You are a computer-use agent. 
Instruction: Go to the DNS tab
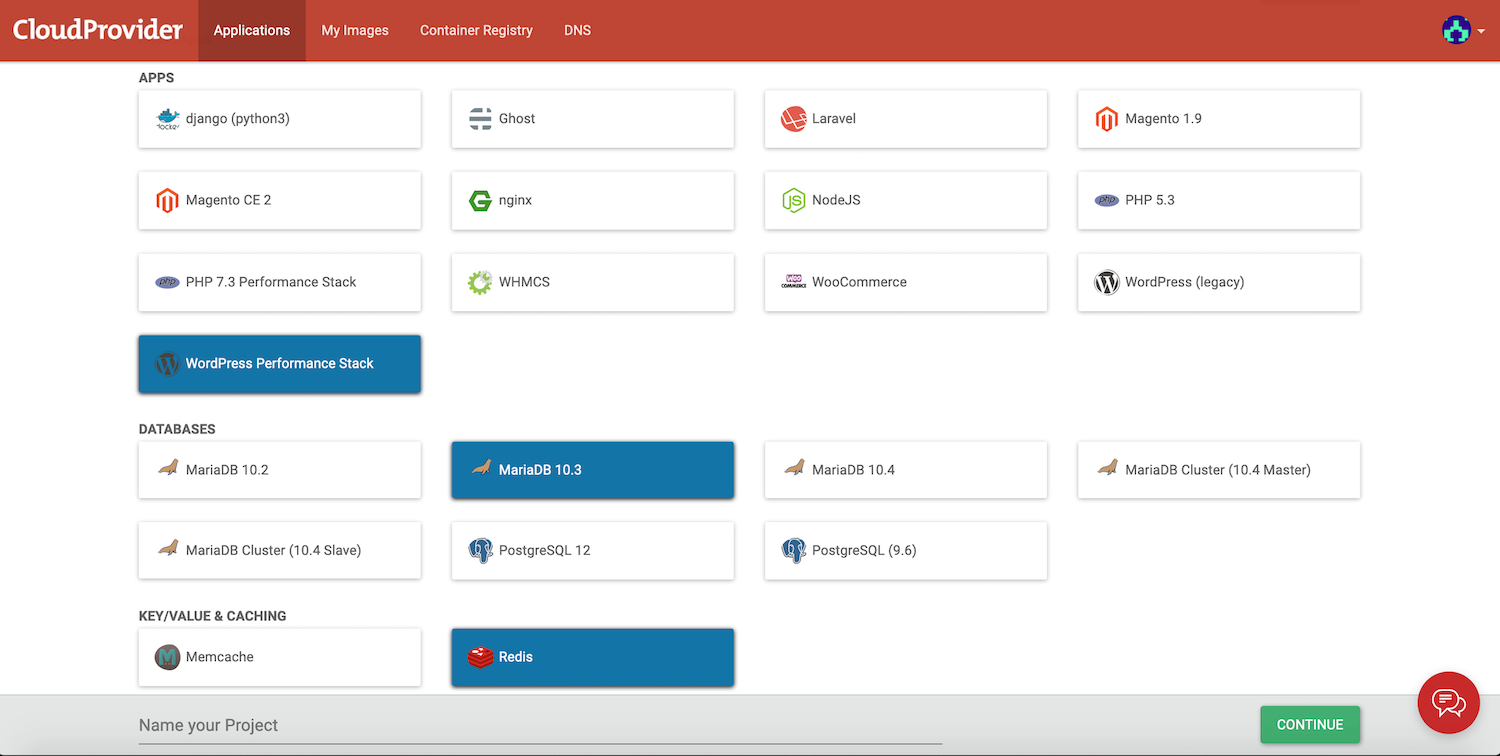pyautogui.click(x=577, y=31)
